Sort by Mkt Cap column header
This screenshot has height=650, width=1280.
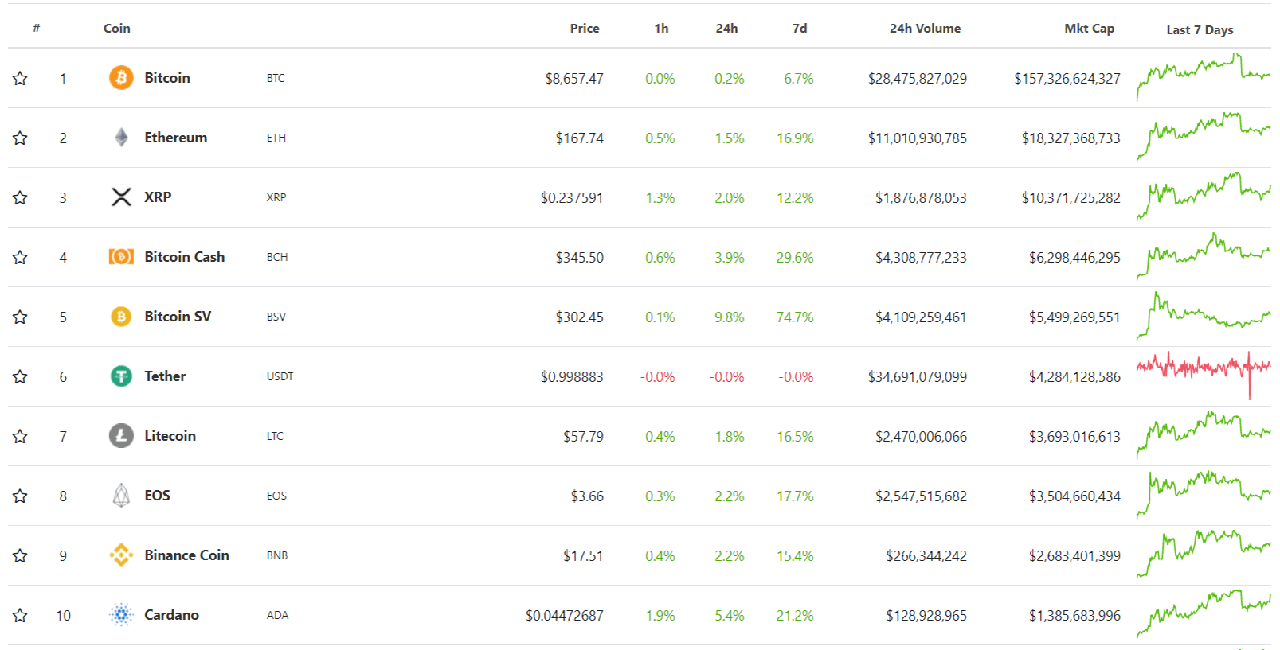(x=1089, y=29)
